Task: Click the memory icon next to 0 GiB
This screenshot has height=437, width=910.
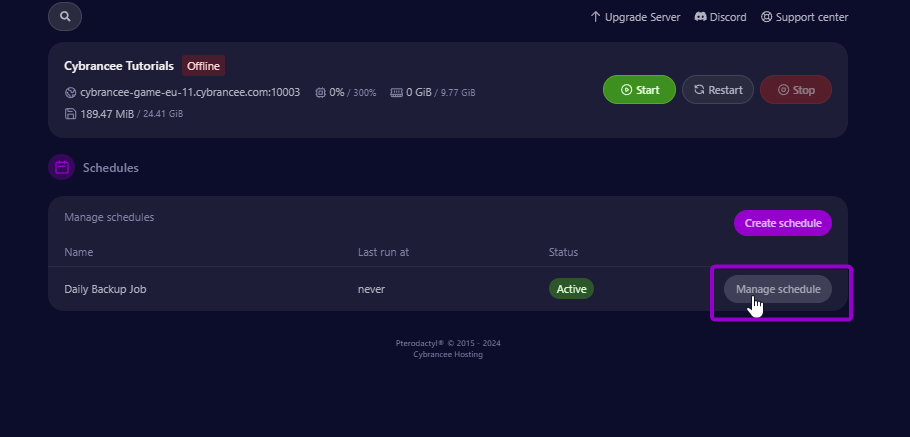Action: 396,92
